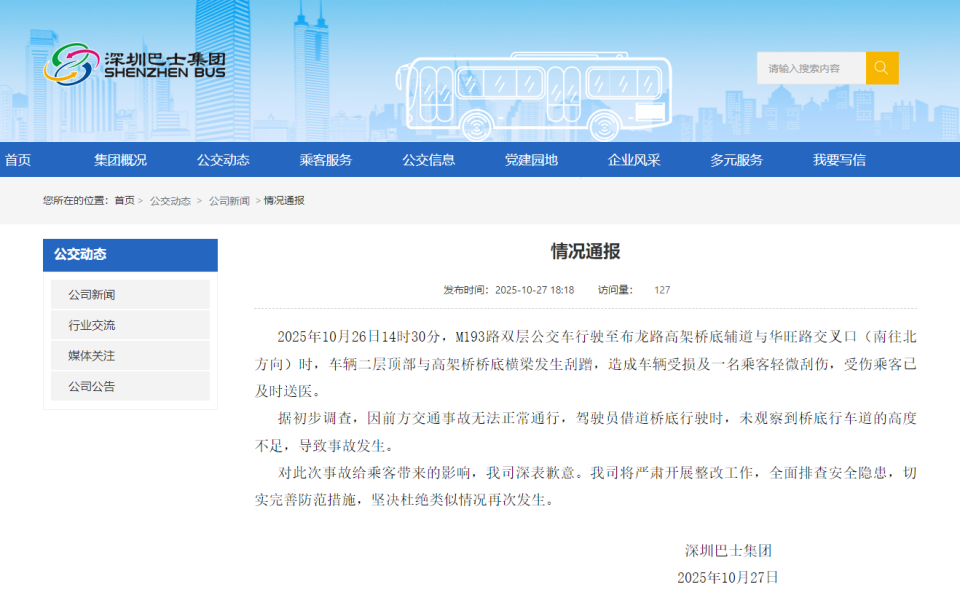This screenshot has width=960, height=603.
Task: Open the 党建园地 menu item
Action: (x=533, y=159)
